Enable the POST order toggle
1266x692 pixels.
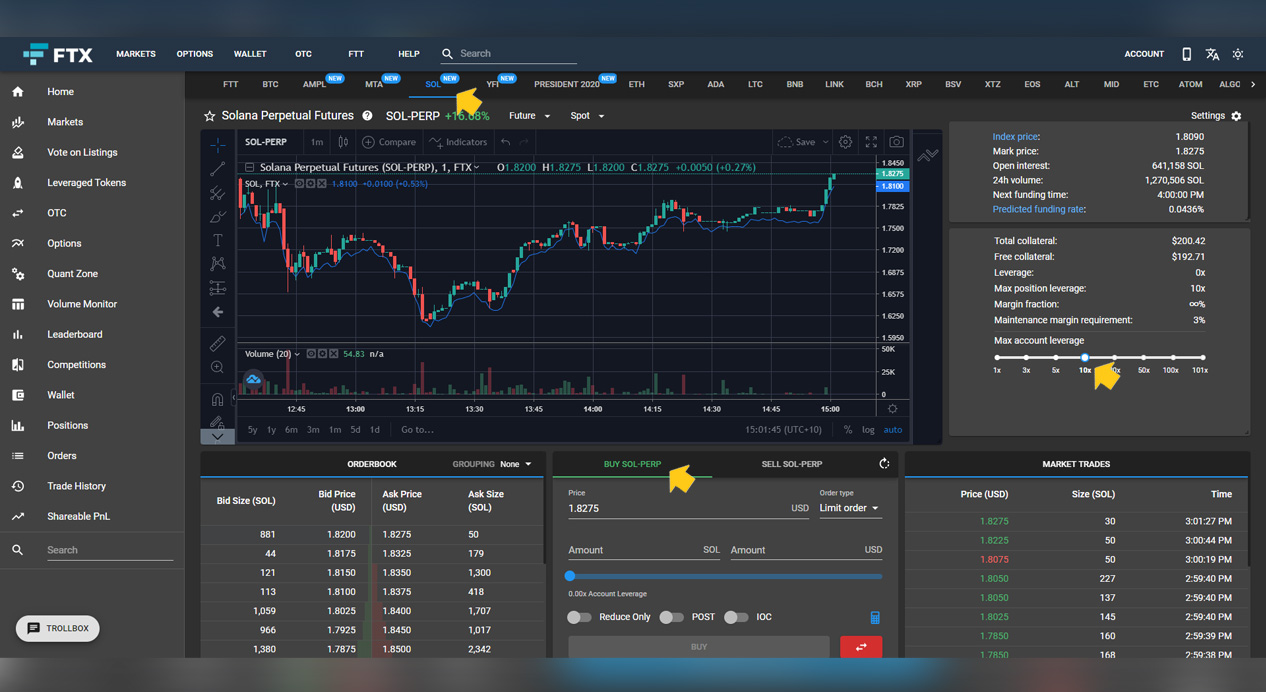672,617
